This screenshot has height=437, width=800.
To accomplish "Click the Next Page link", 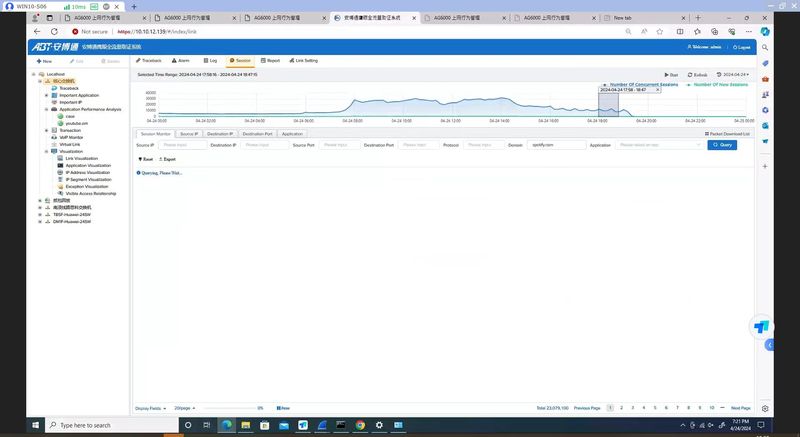I will pos(740,408).
